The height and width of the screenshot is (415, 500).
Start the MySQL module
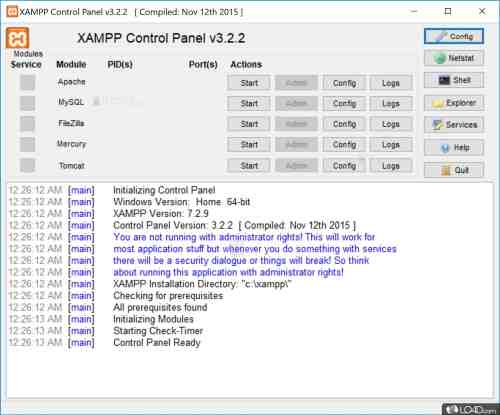point(249,104)
